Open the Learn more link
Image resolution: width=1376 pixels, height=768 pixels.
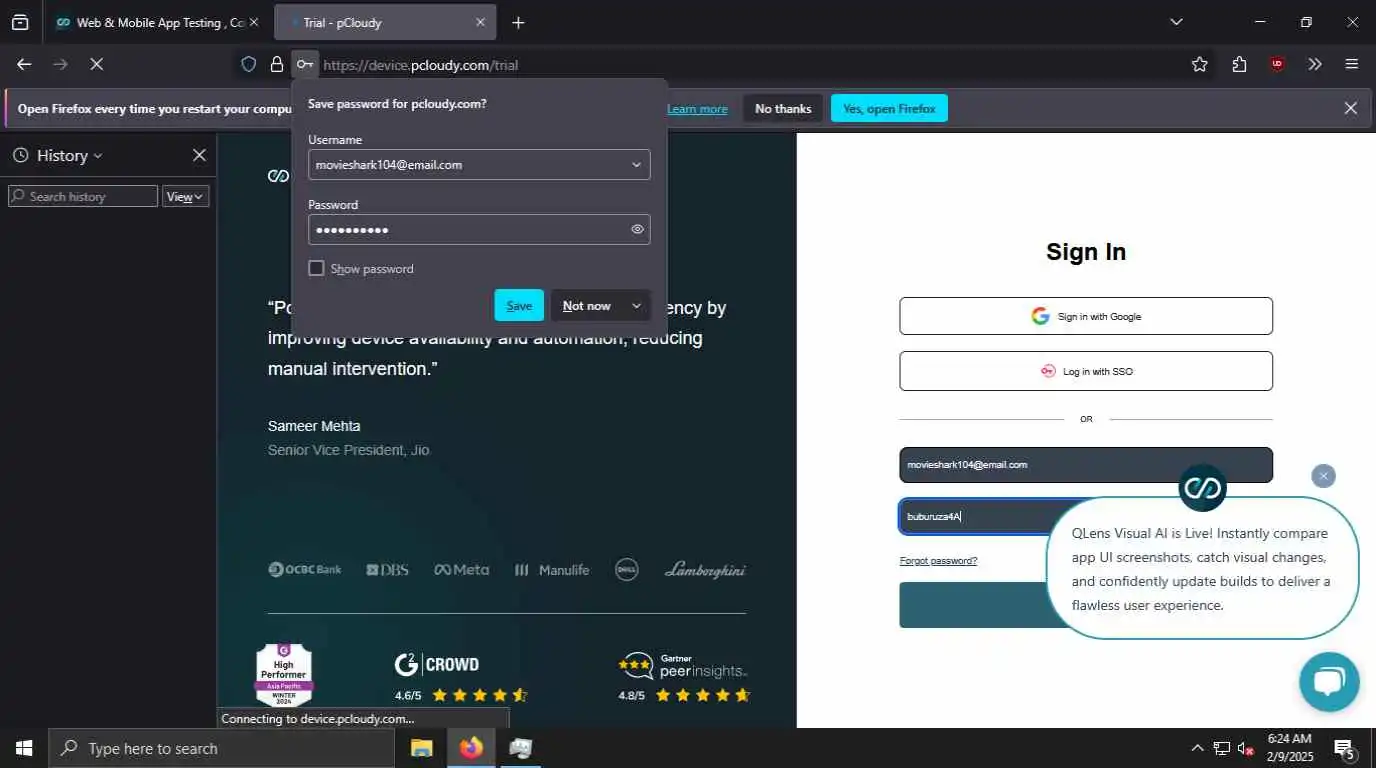pos(697,108)
